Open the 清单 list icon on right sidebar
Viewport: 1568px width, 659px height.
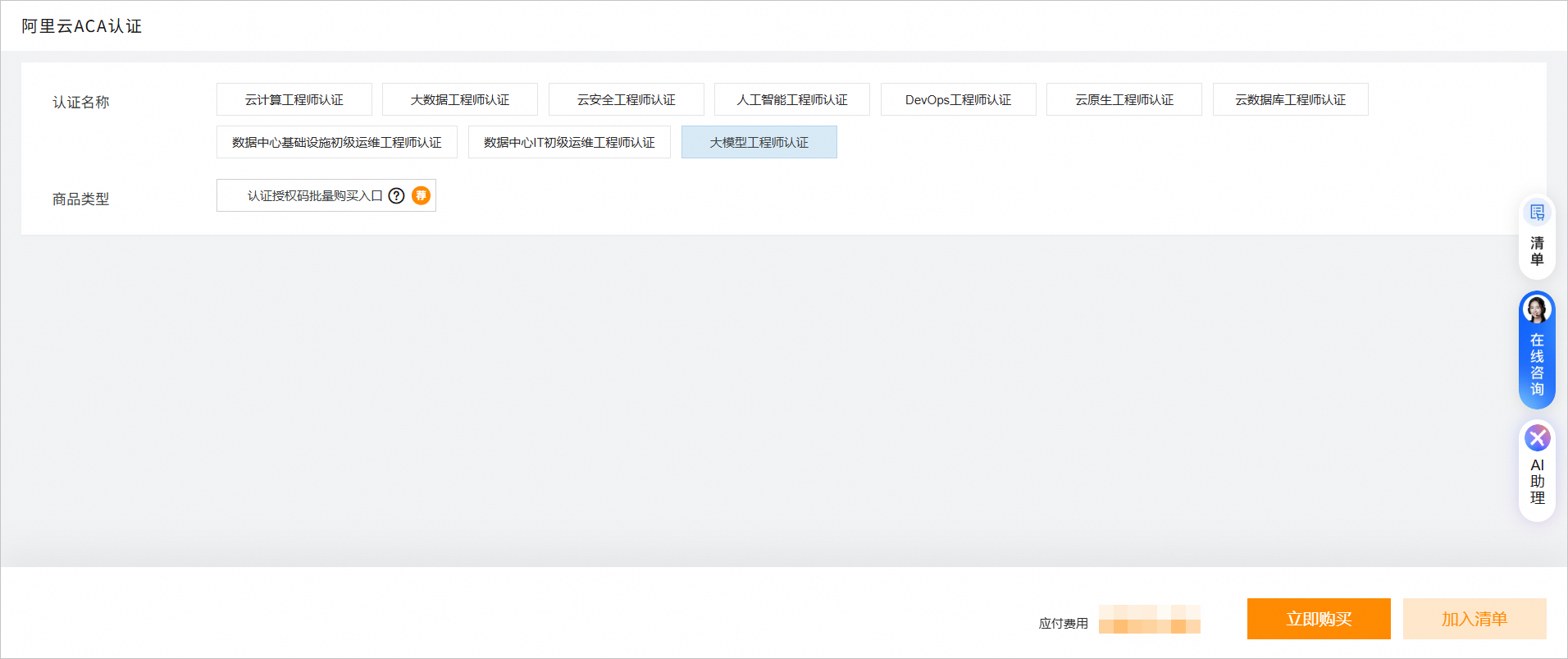point(1537,213)
